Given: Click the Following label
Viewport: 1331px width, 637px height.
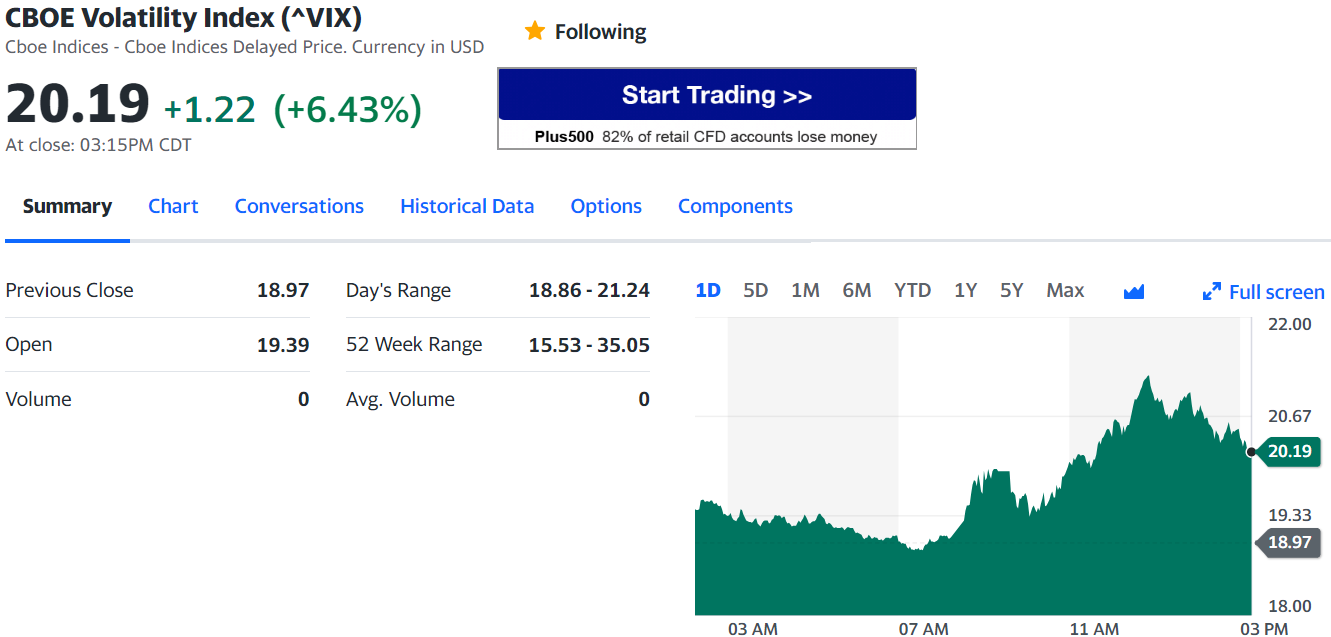Looking at the screenshot, I should tap(600, 32).
